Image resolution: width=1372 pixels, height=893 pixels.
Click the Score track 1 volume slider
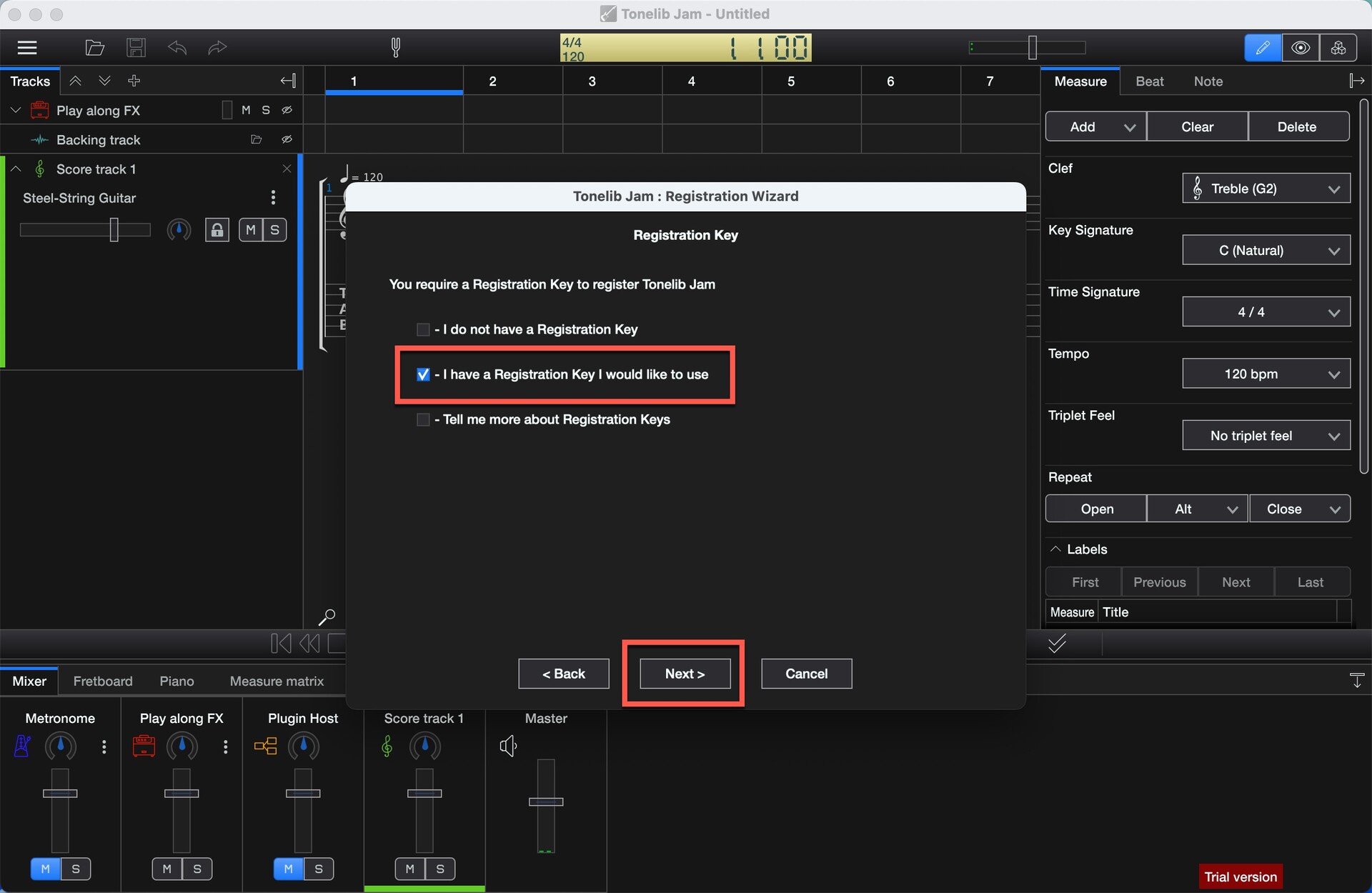(85, 230)
